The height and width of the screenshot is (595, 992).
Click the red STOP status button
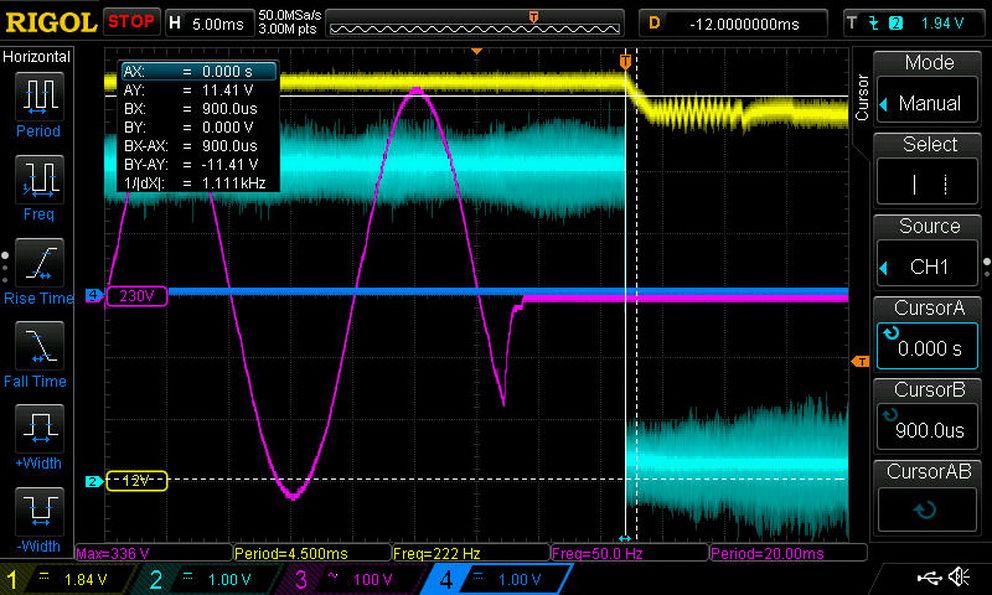tap(131, 22)
